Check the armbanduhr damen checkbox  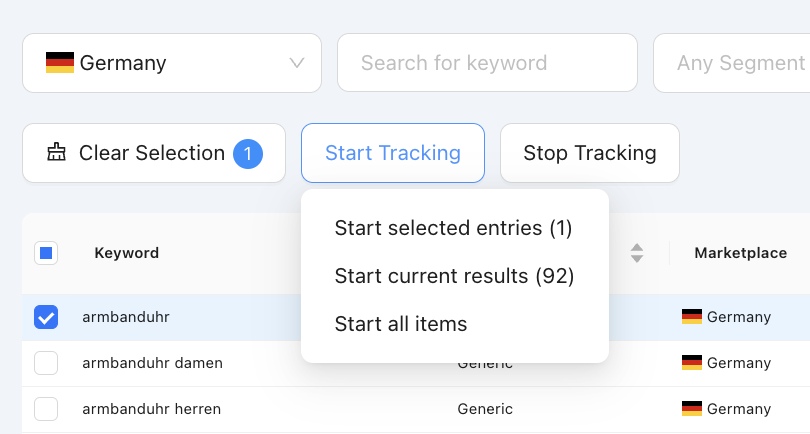(x=46, y=363)
